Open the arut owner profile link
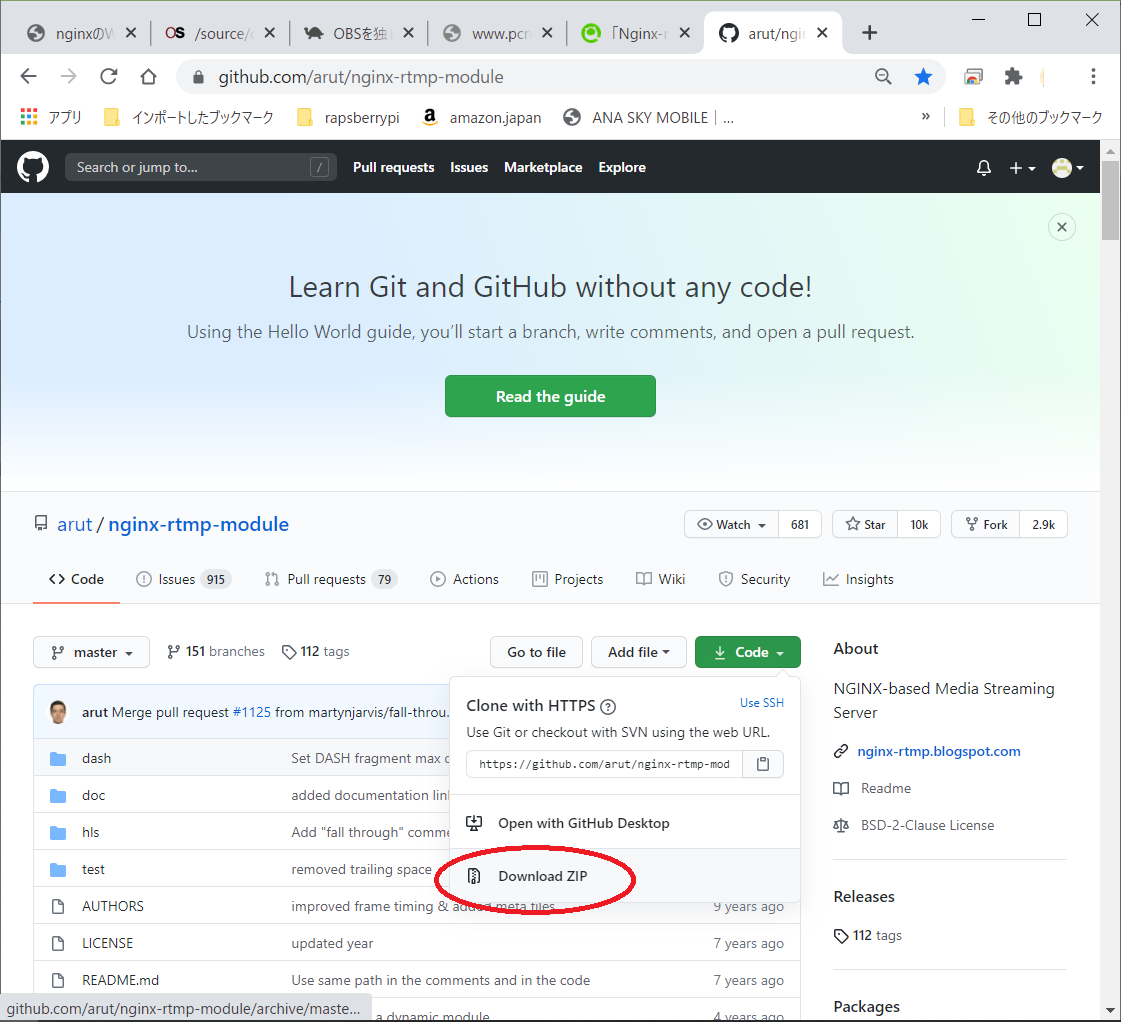 [x=74, y=525]
